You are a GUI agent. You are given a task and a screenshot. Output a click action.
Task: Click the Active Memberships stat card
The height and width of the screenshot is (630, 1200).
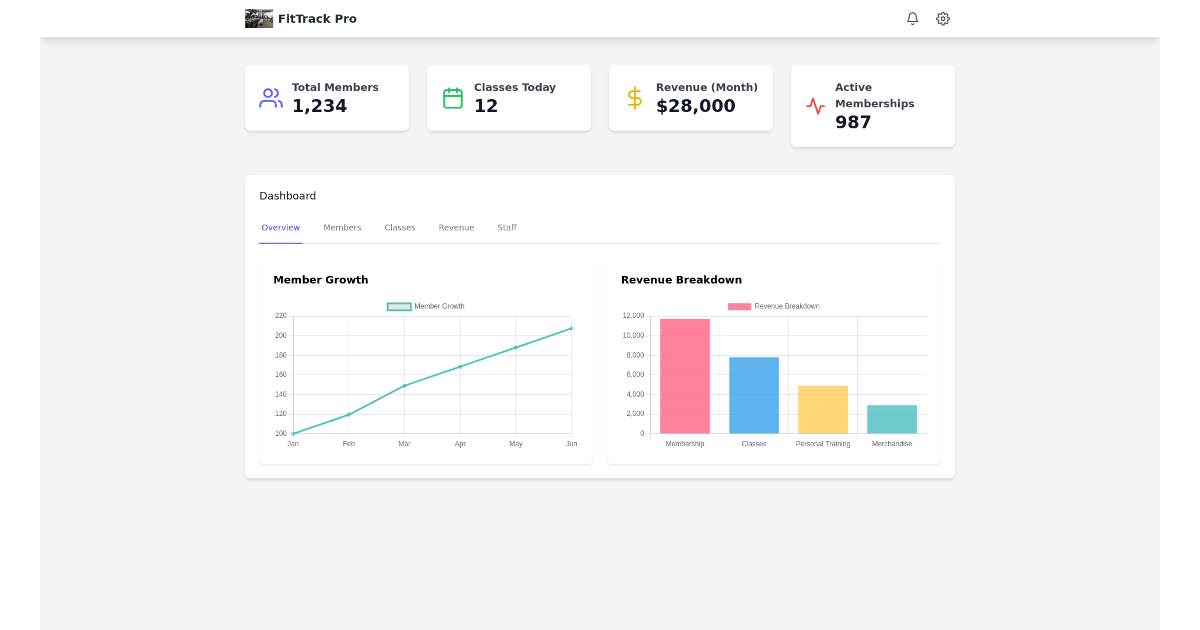(872, 105)
